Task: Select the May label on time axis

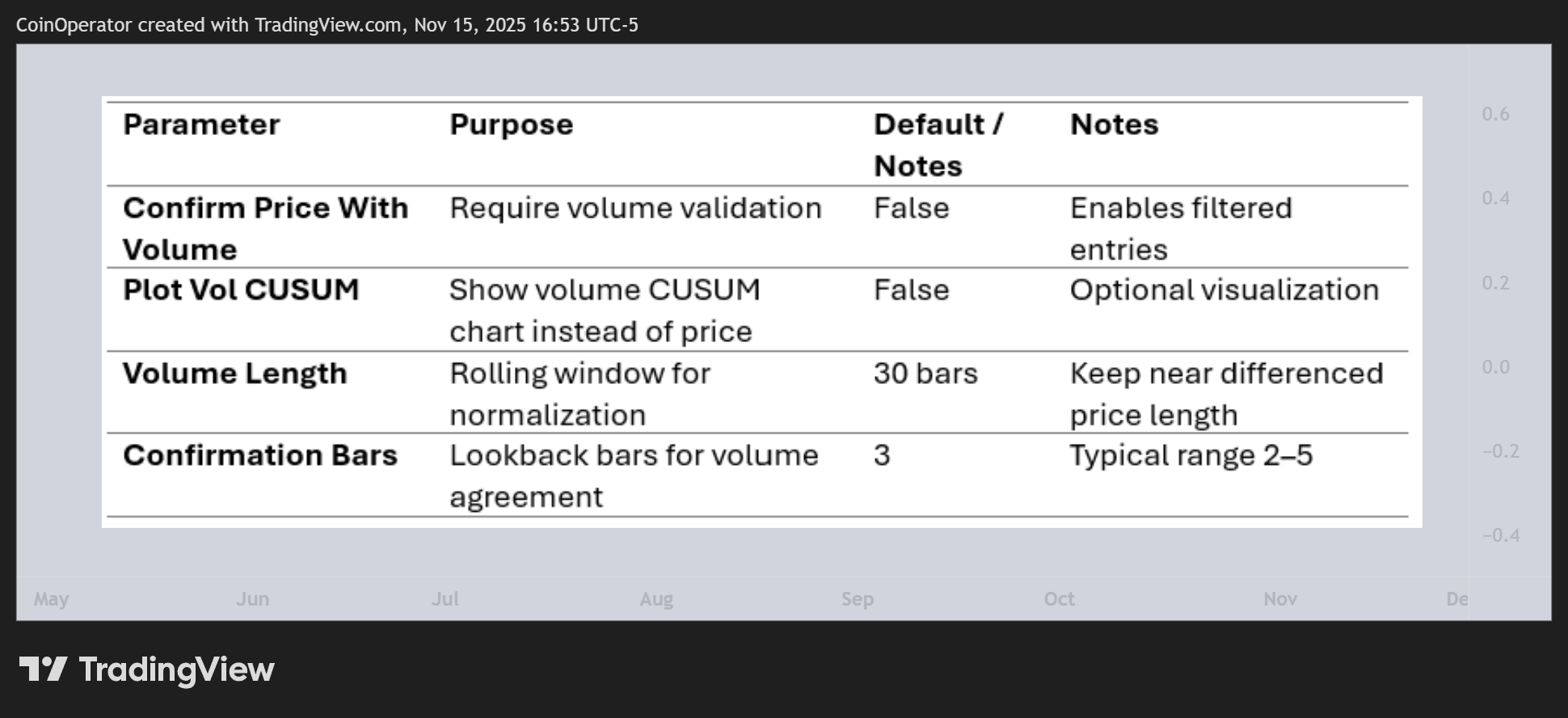Action: pyautogui.click(x=51, y=599)
